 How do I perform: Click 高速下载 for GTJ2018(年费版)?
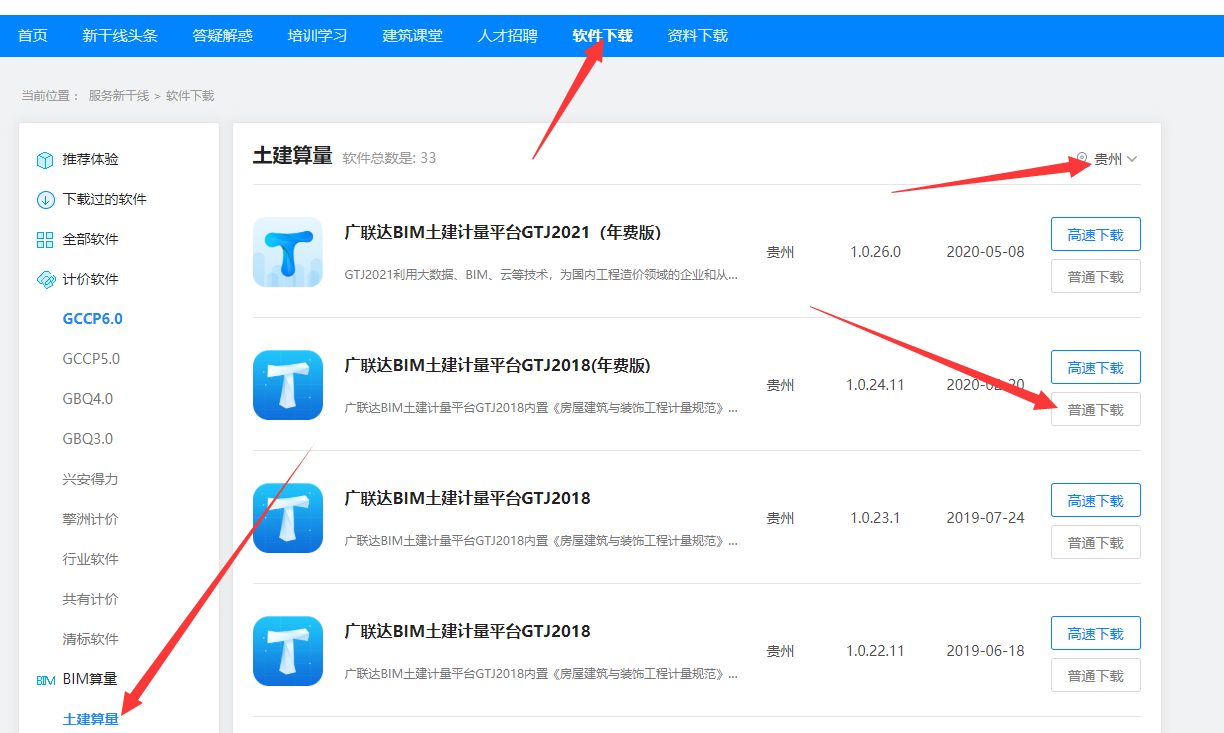(1096, 368)
